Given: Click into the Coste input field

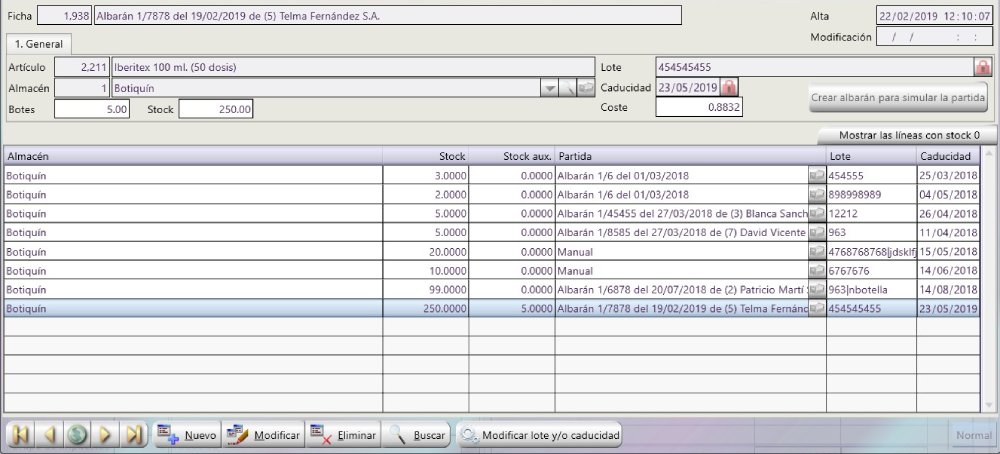Looking at the screenshot, I should (699, 107).
